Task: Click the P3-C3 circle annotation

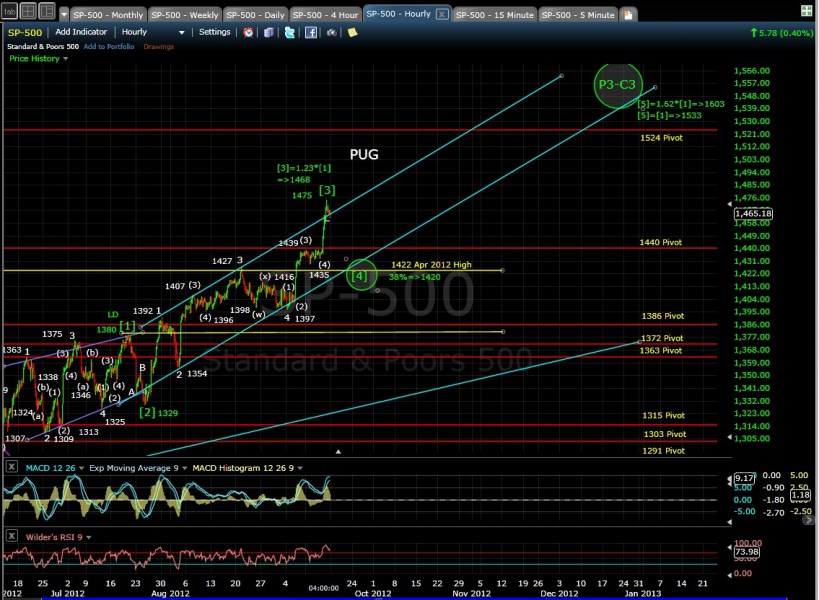Action: click(617, 85)
